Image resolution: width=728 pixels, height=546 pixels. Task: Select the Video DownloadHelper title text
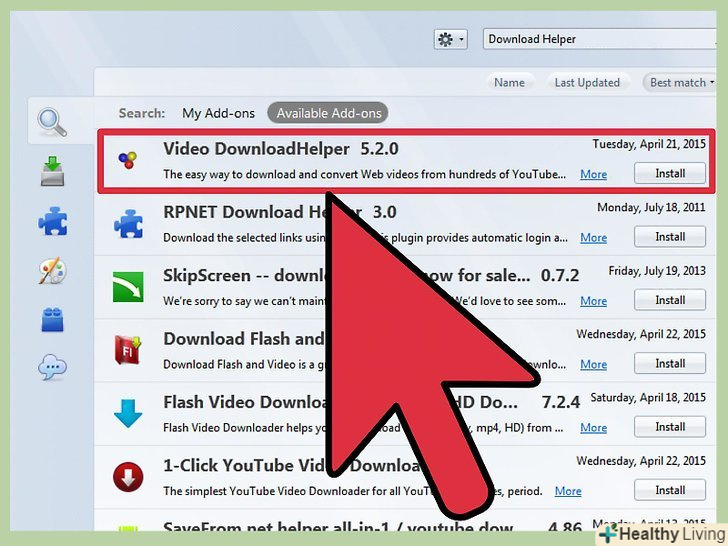point(256,149)
